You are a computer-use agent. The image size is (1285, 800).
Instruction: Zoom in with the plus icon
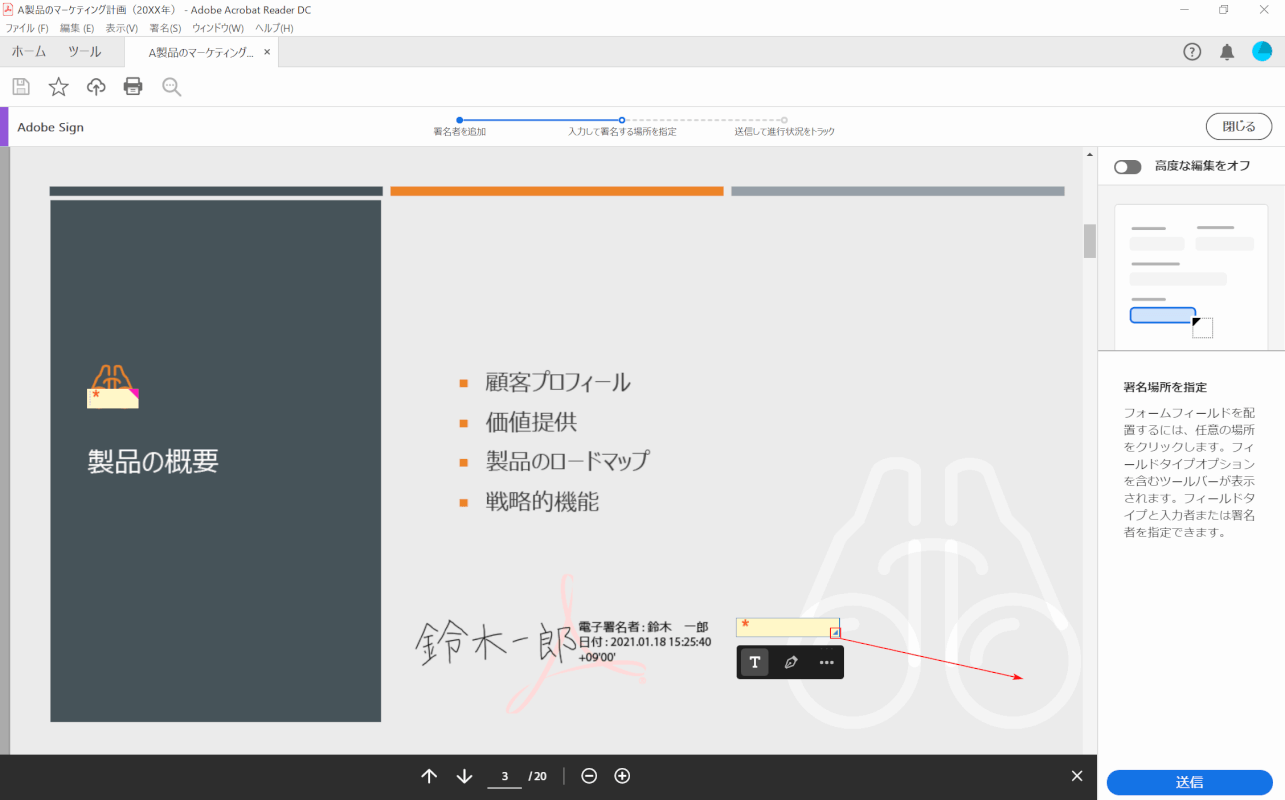click(621, 775)
